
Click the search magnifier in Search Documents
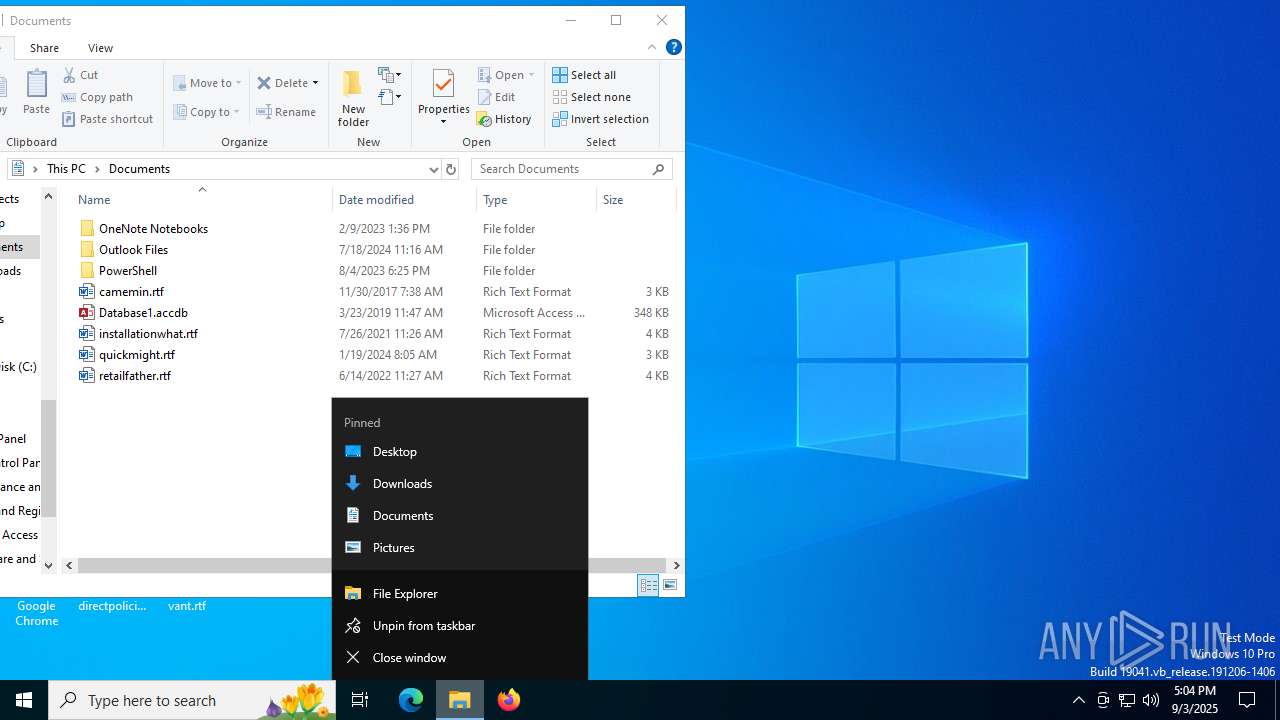pos(658,169)
